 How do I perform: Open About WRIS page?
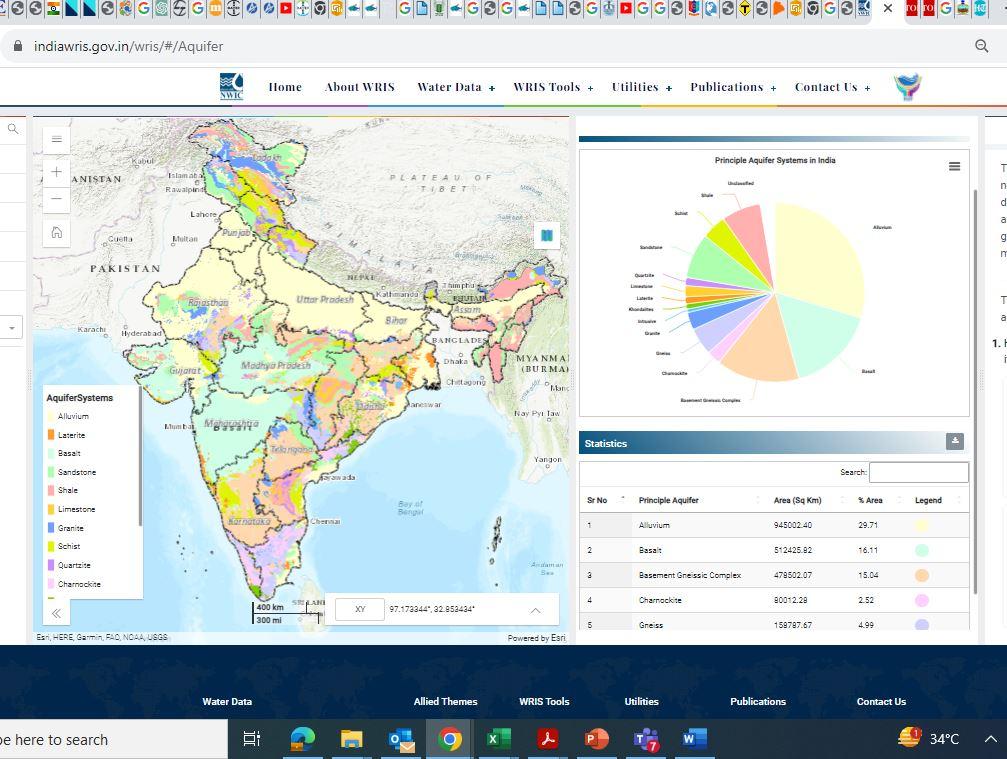360,87
